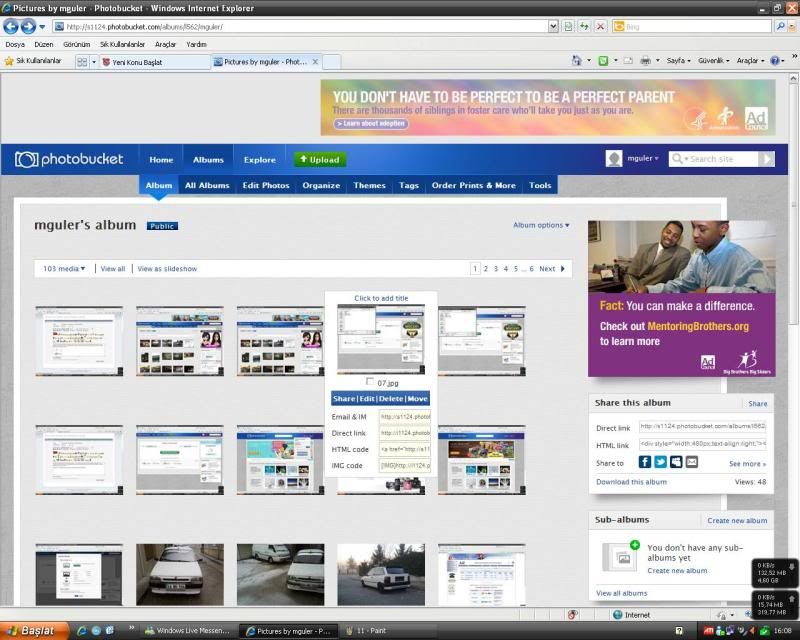Click Download this album link
Image resolution: width=800 pixels, height=640 pixels.
pos(631,482)
